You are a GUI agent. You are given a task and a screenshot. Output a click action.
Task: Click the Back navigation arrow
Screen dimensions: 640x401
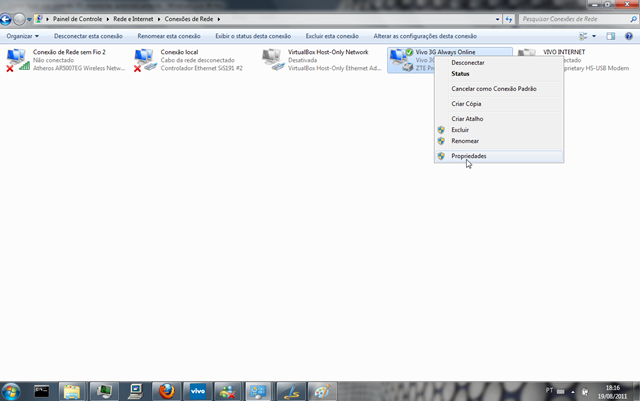click(x=6, y=19)
